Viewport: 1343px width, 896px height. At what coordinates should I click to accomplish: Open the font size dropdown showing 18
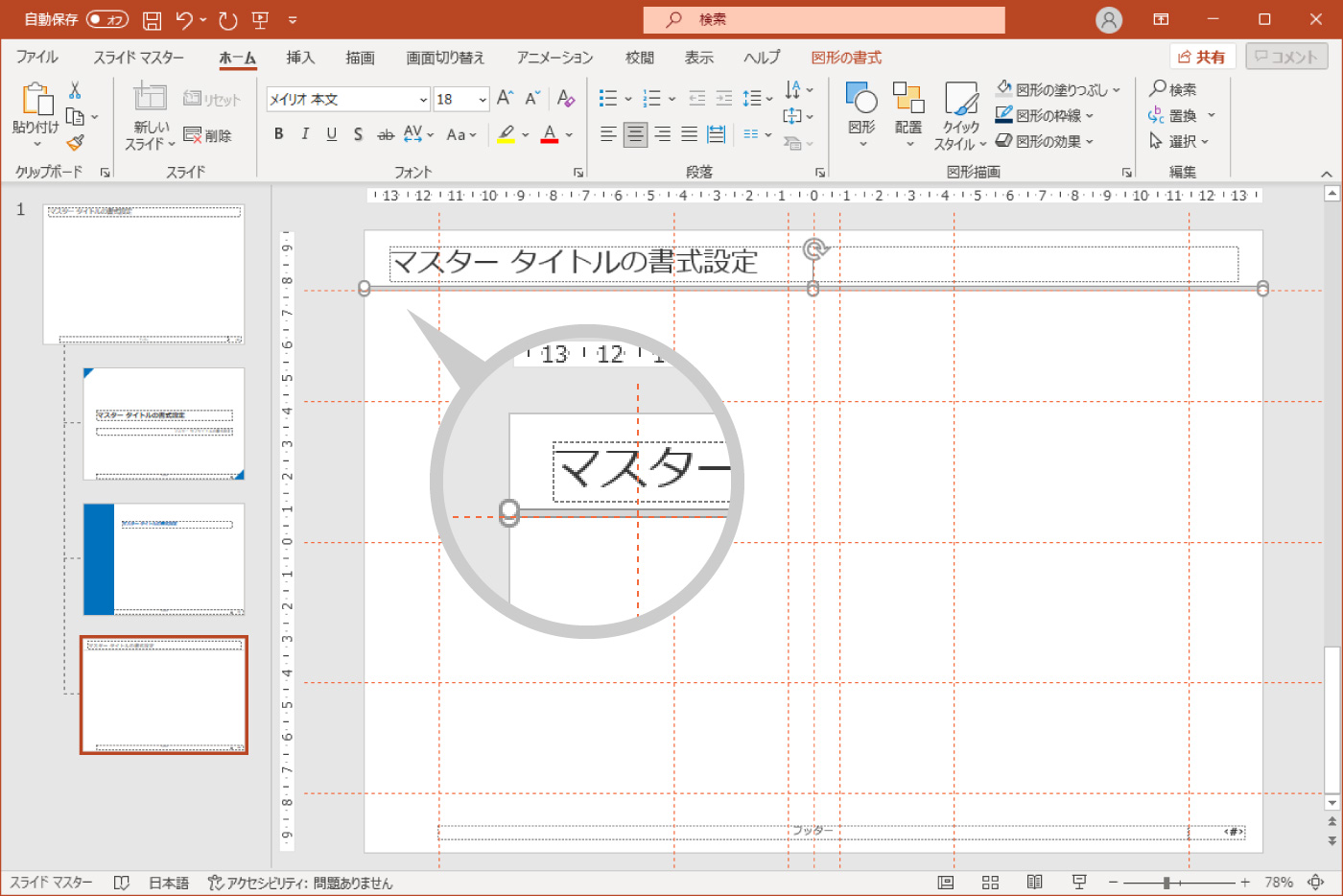tap(482, 100)
